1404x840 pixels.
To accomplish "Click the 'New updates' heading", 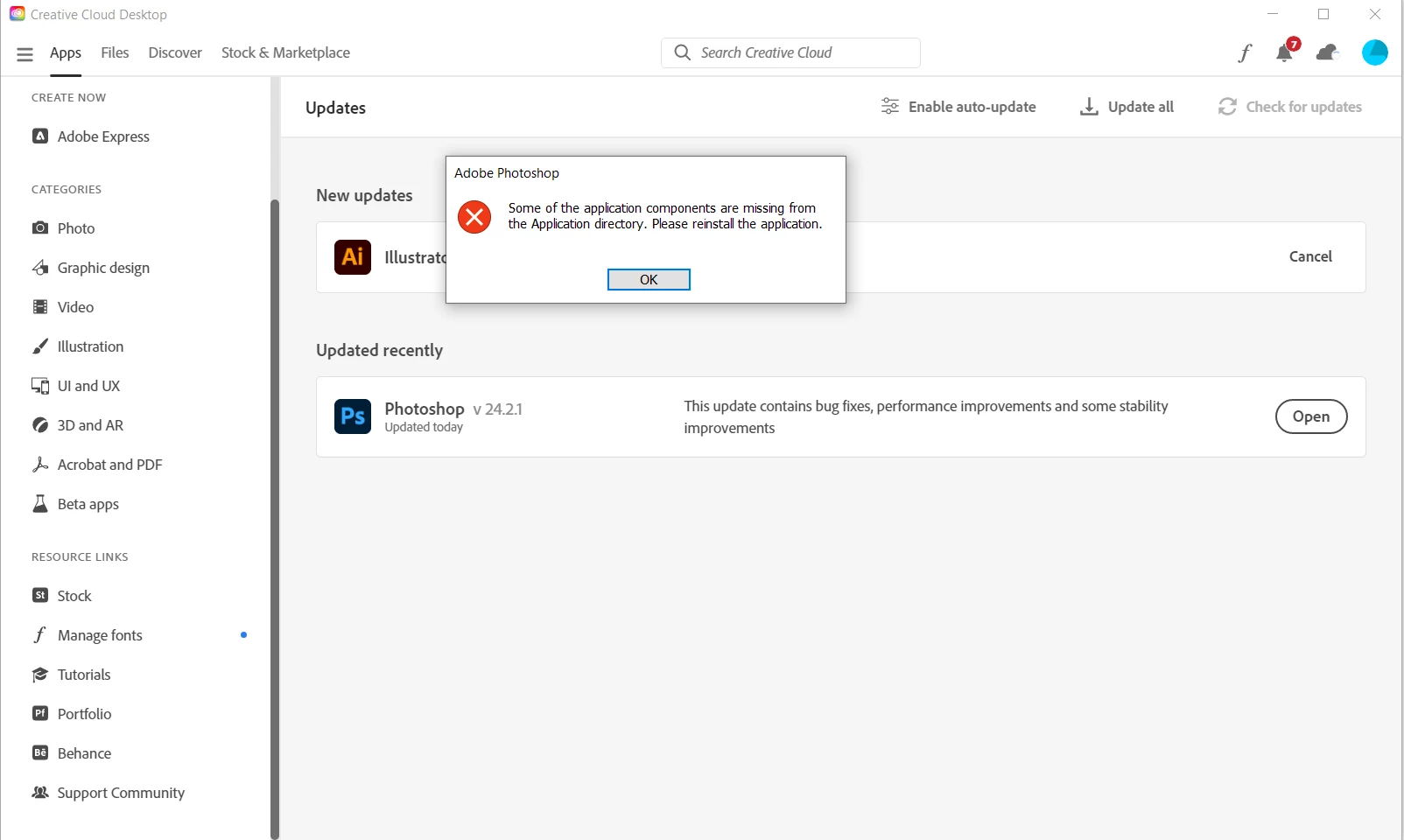I will click(x=364, y=195).
